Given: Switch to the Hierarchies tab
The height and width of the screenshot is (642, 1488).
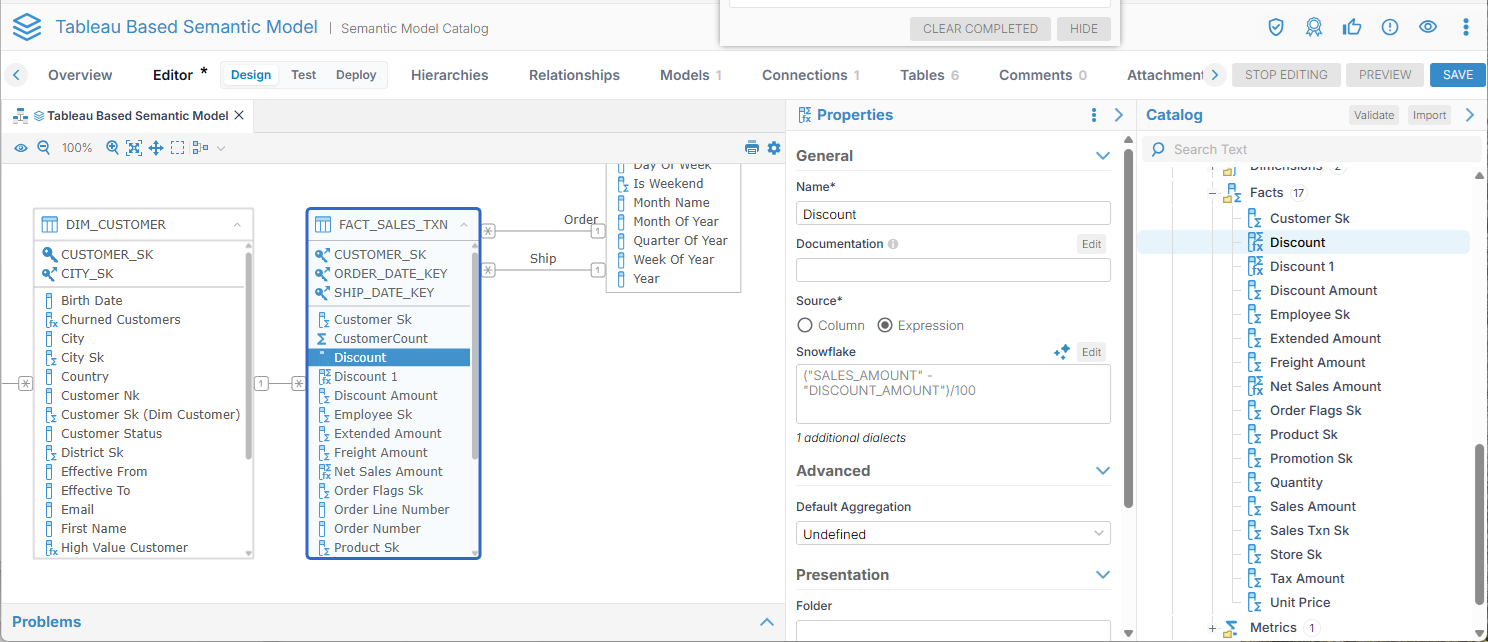Looking at the screenshot, I should [x=449, y=75].
